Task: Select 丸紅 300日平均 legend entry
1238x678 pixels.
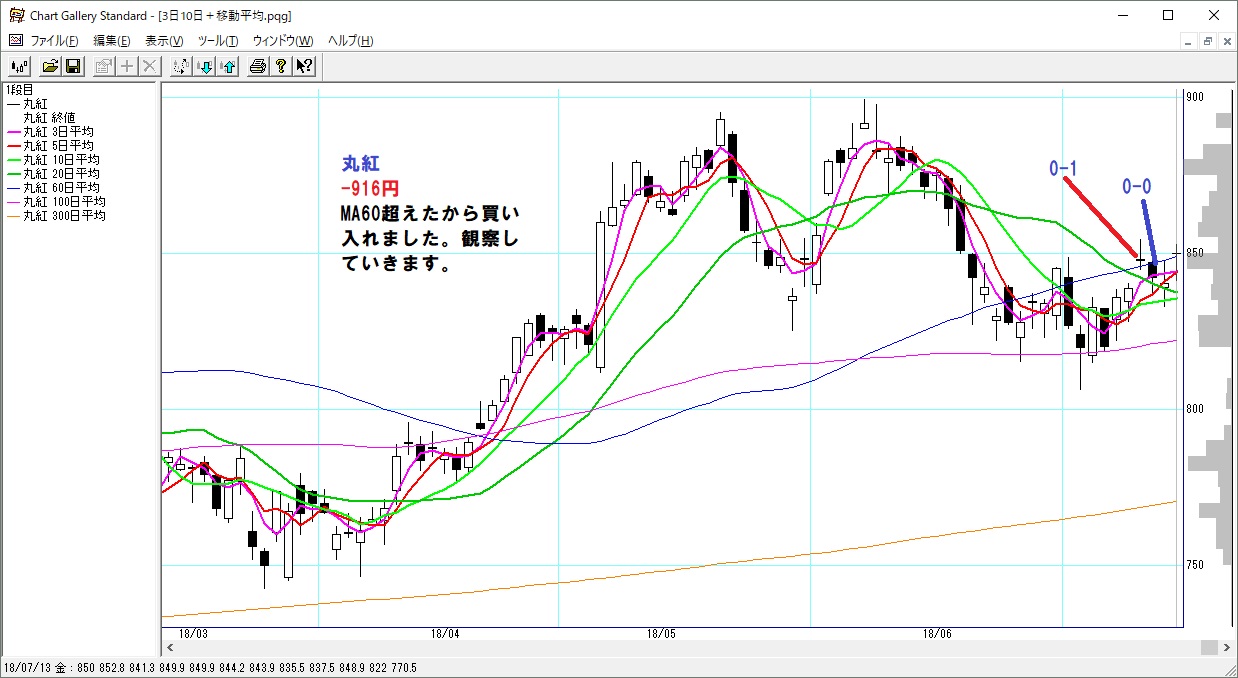Action: click(x=64, y=216)
